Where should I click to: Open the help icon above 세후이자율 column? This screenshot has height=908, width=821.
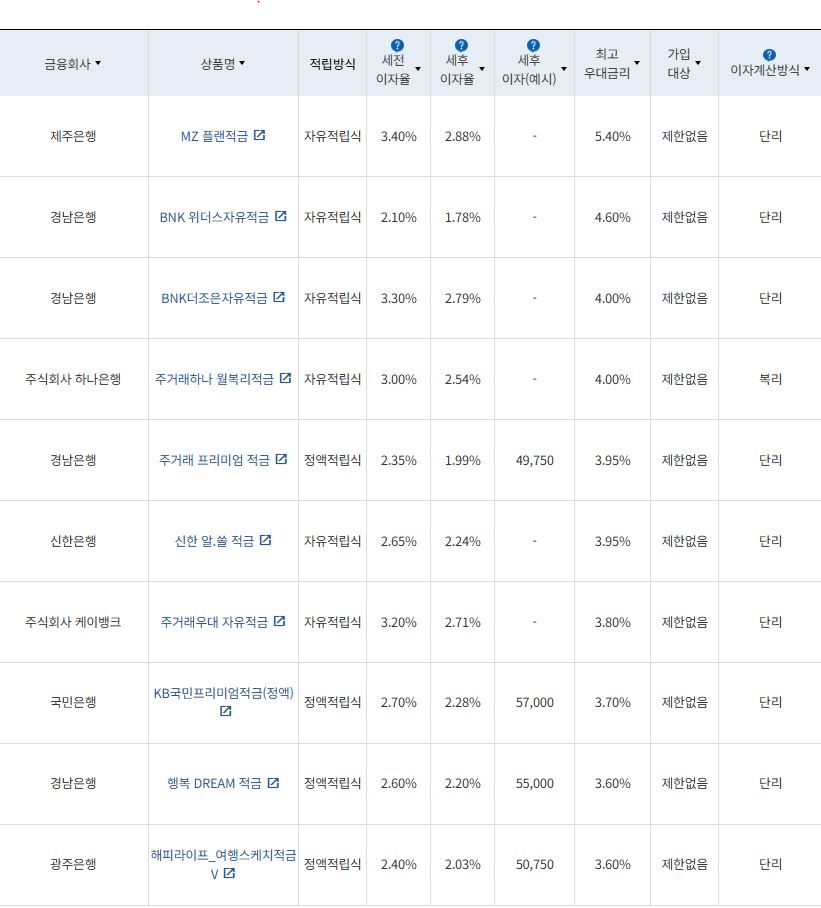[x=460, y=44]
